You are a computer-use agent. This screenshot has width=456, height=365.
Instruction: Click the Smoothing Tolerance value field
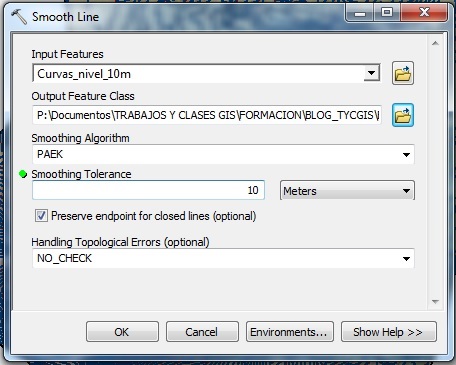click(148, 190)
